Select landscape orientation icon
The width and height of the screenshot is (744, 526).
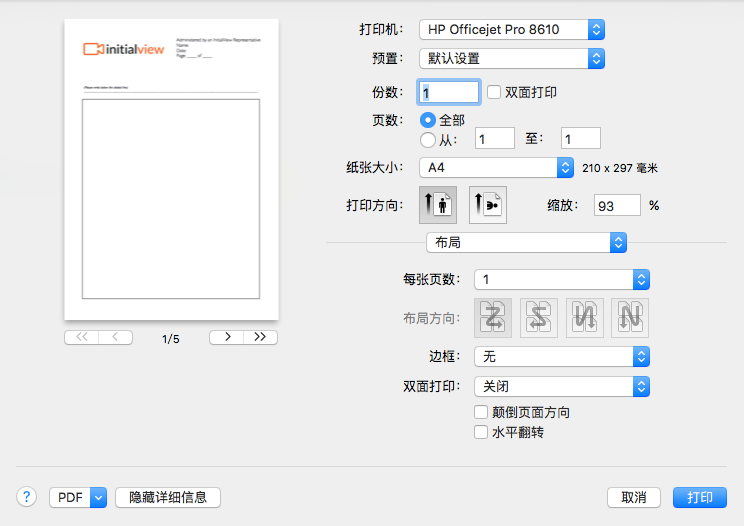pyautogui.click(x=487, y=205)
